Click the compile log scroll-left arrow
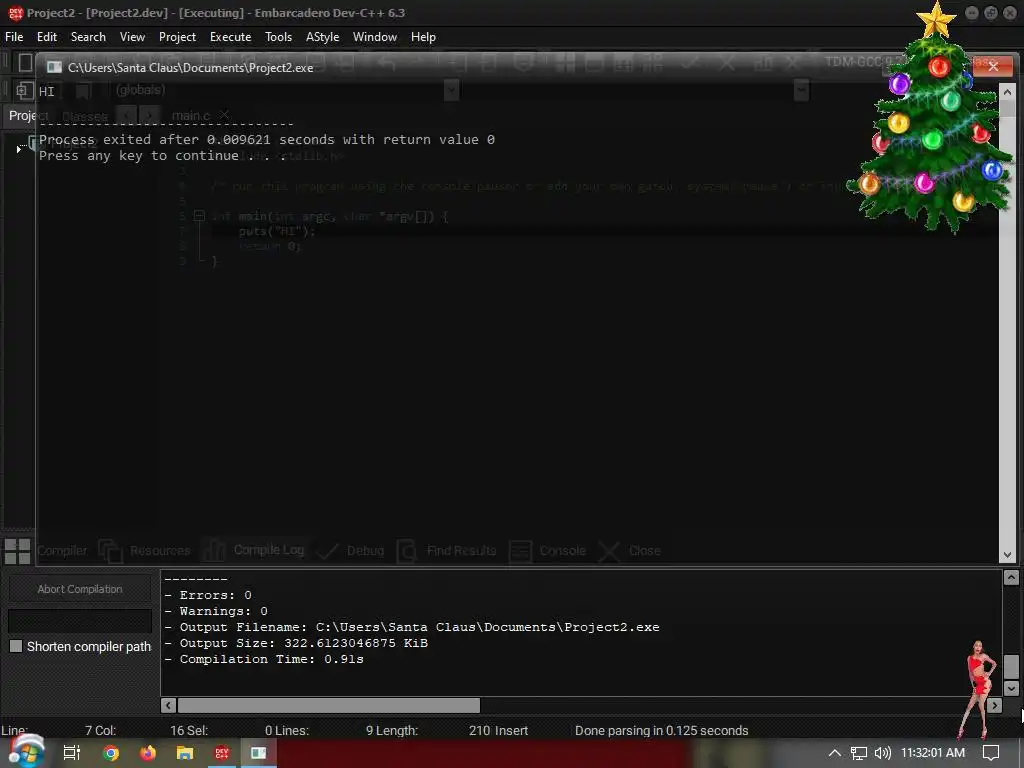The height and width of the screenshot is (768, 1024). pyautogui.click(x=168, y=705)
